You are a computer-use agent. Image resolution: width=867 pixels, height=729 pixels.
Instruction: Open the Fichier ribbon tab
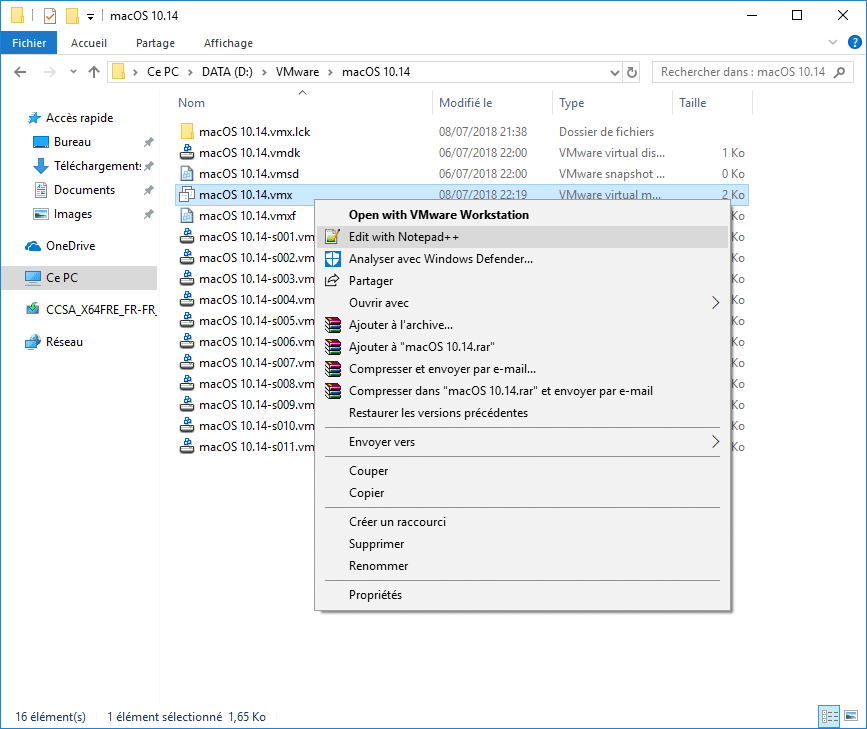[29, 43]
